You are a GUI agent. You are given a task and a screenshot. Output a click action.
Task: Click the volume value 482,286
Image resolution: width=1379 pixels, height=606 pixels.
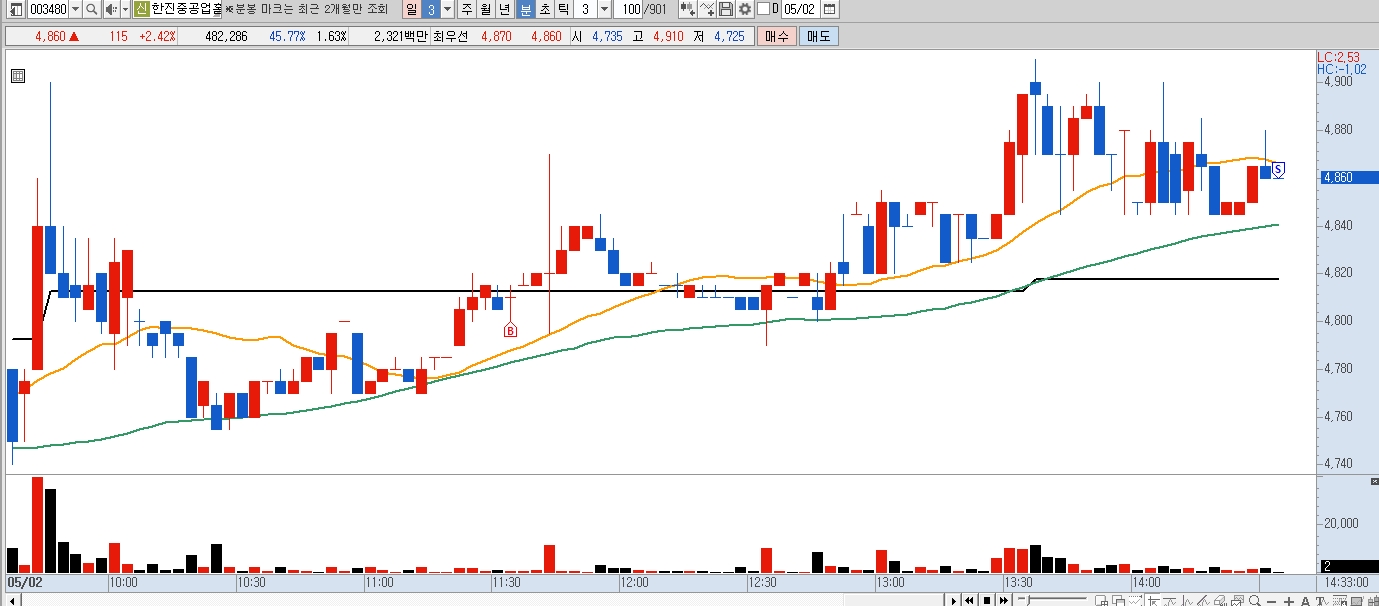(x=225, y=36)
